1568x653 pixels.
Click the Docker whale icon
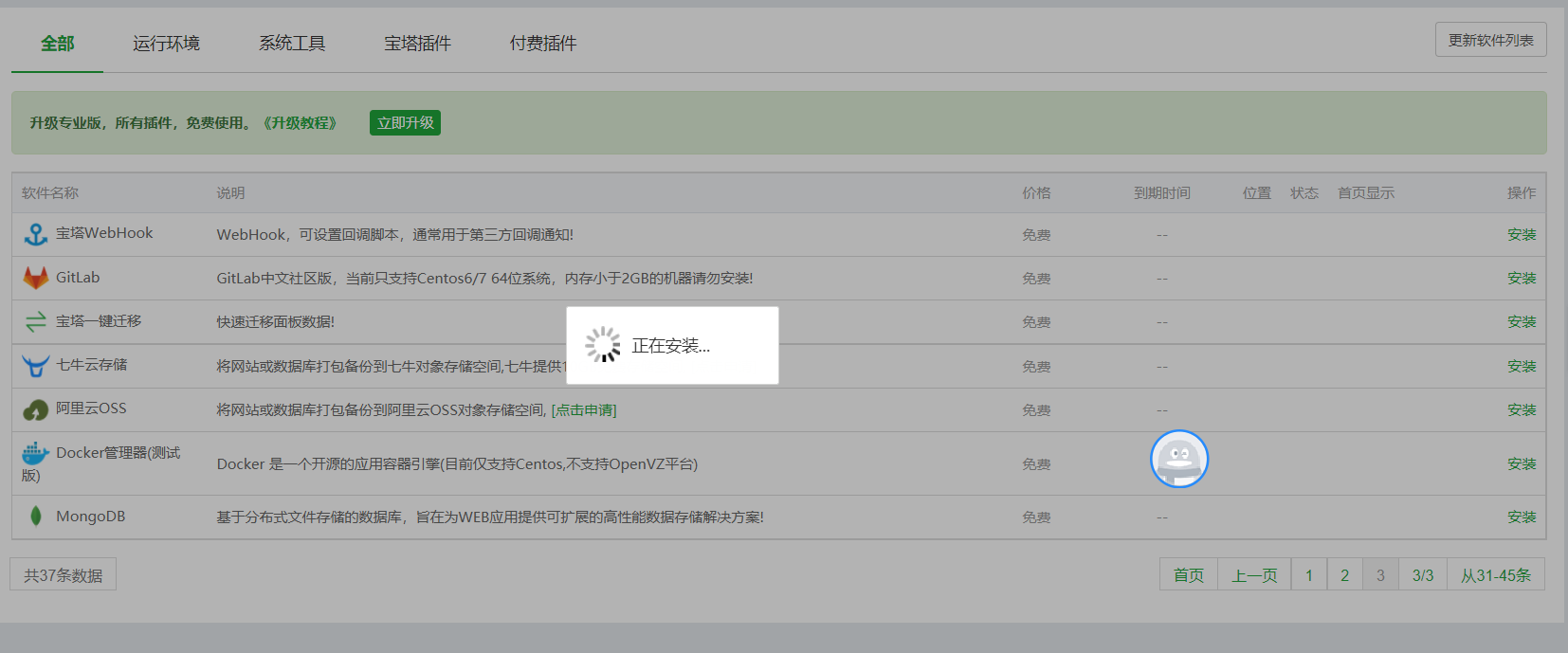(x=36, y=453)
